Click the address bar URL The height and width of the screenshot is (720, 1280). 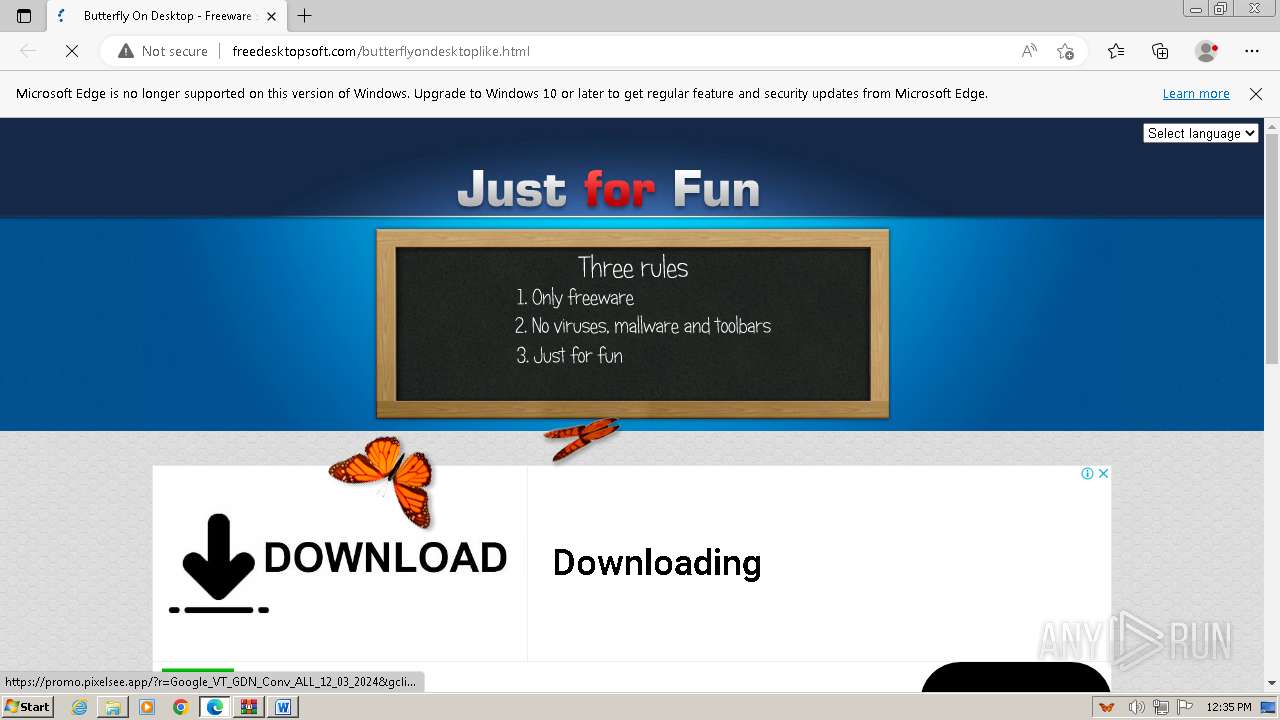381,51
